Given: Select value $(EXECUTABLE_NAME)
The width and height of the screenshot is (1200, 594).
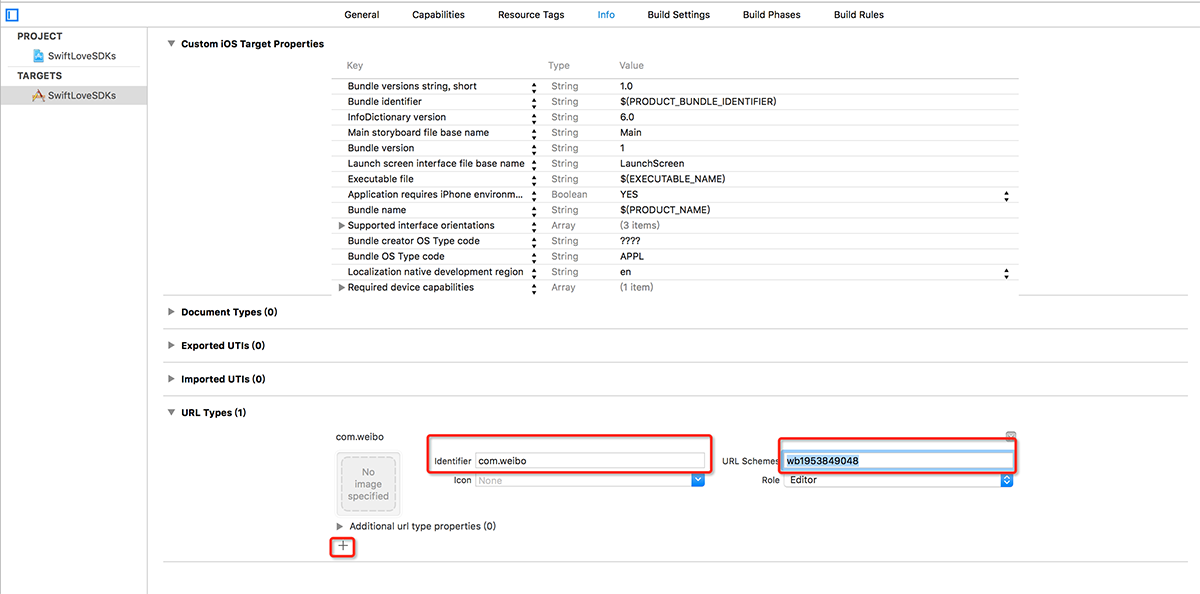Looking at the screenshot, I should click(673, 179).
